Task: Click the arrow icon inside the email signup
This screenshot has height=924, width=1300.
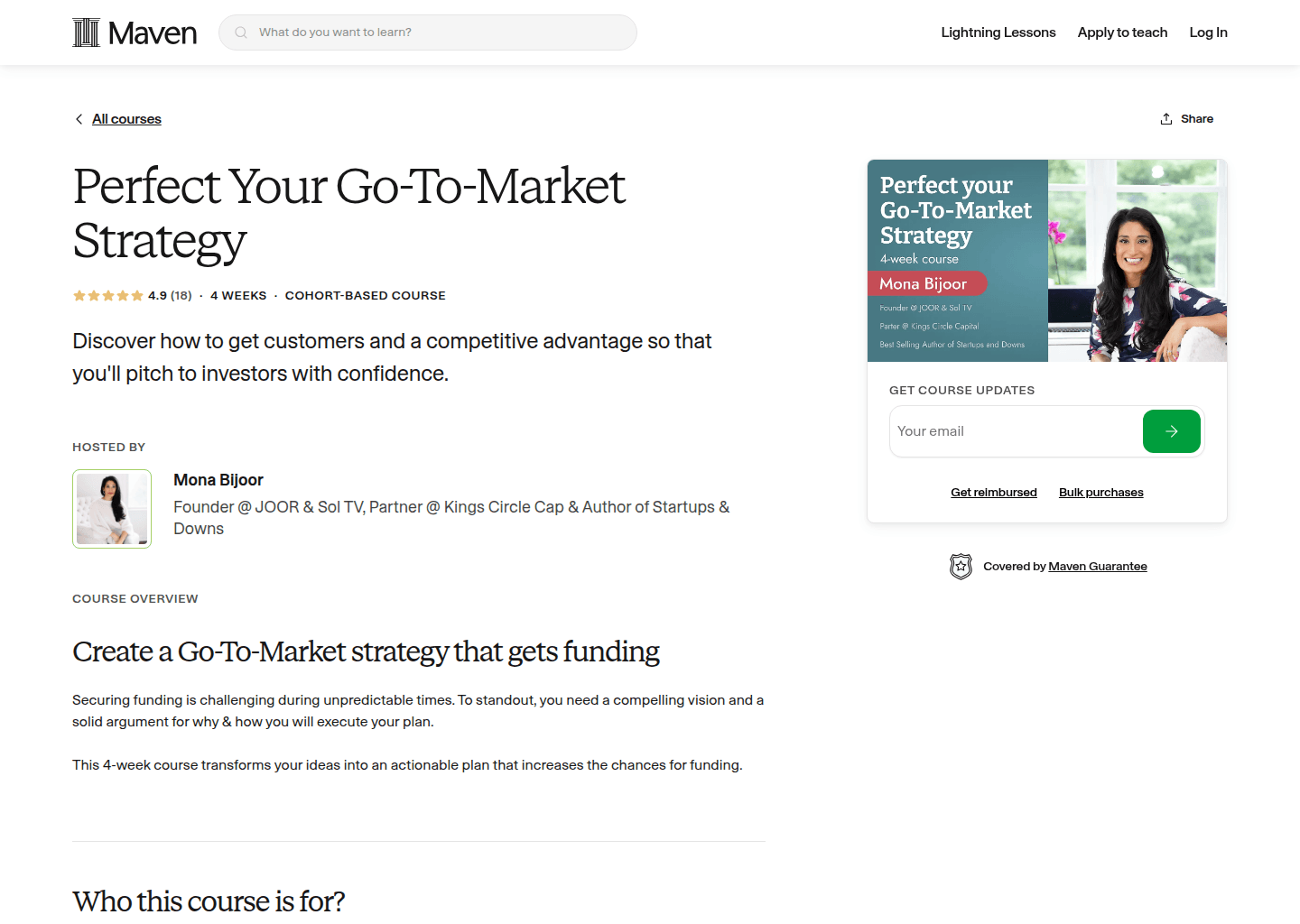Action: pos(1171,431)
